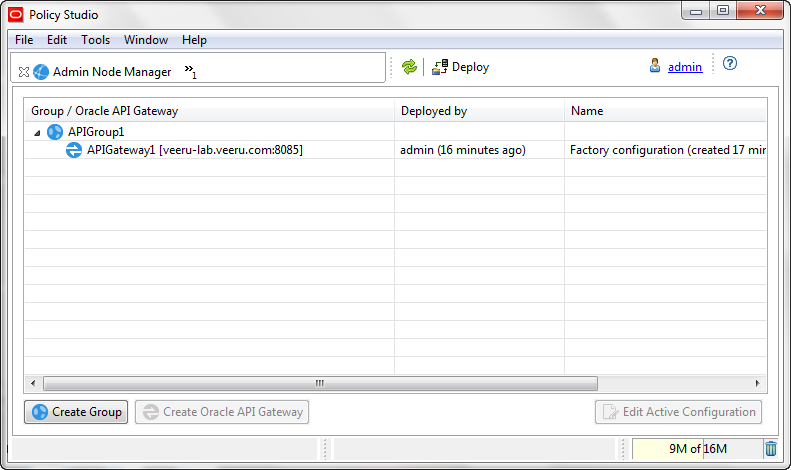791x470 pixels.
Task: Select the APIGroup1 row
Action: [396, 132]
